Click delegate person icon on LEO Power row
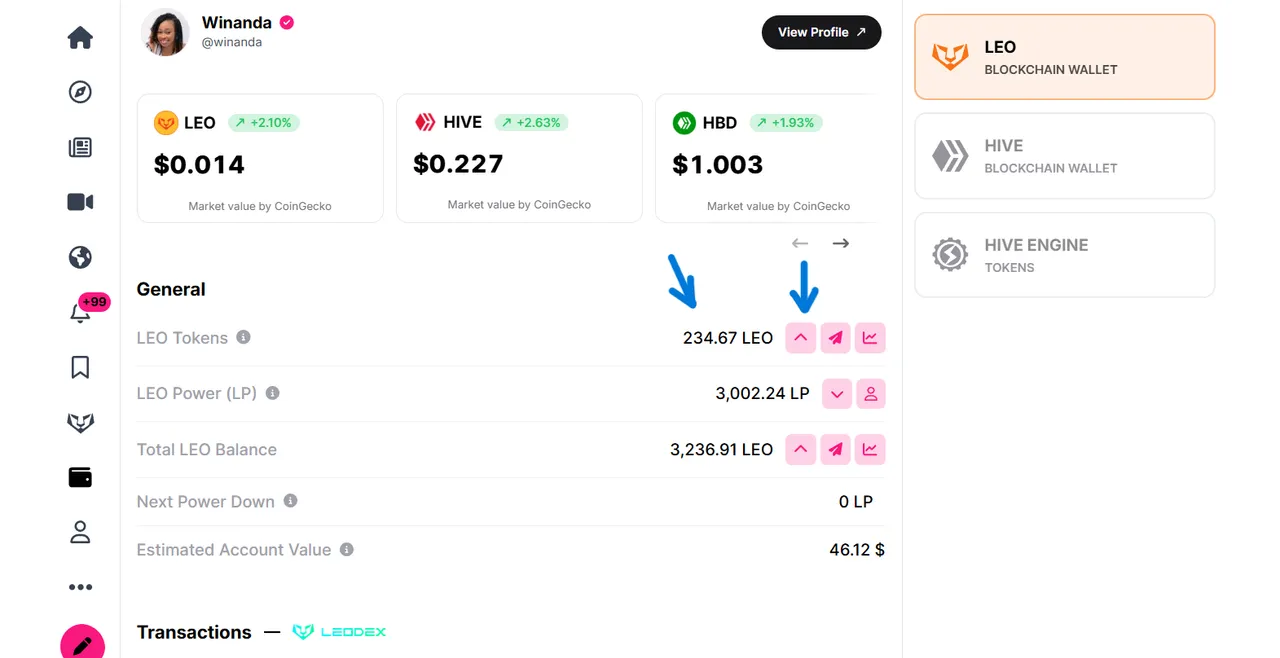Viewport: 1280px width, 658px height. pyautogui.click(x=871, y=394)
